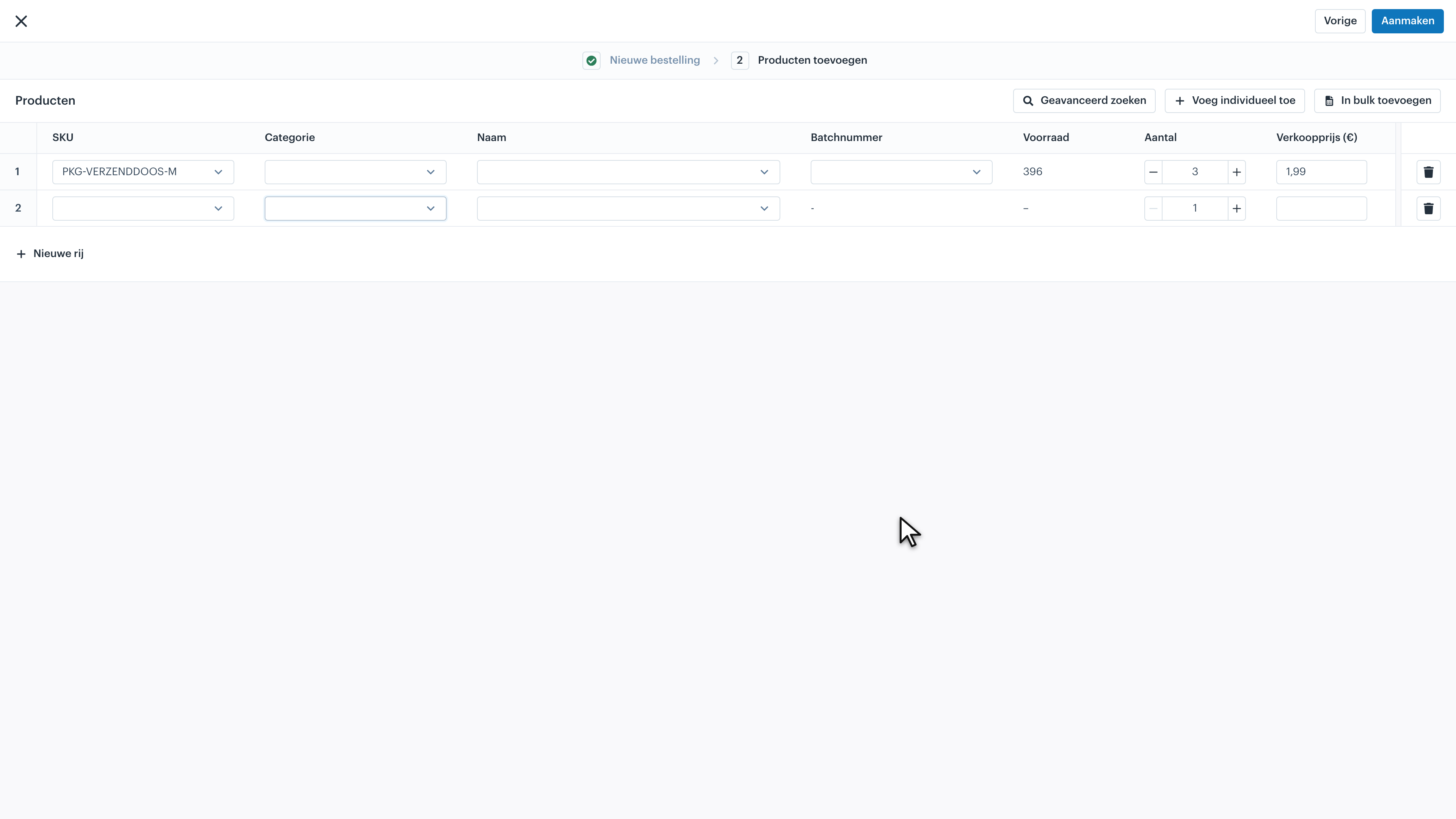Click the Naam column header

(x=491, y=137)
